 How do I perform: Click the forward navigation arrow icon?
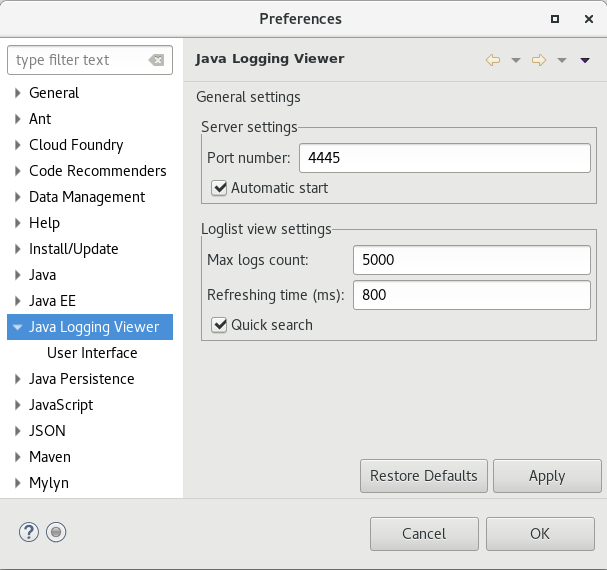pyautogui.click(x=539, y=60)
